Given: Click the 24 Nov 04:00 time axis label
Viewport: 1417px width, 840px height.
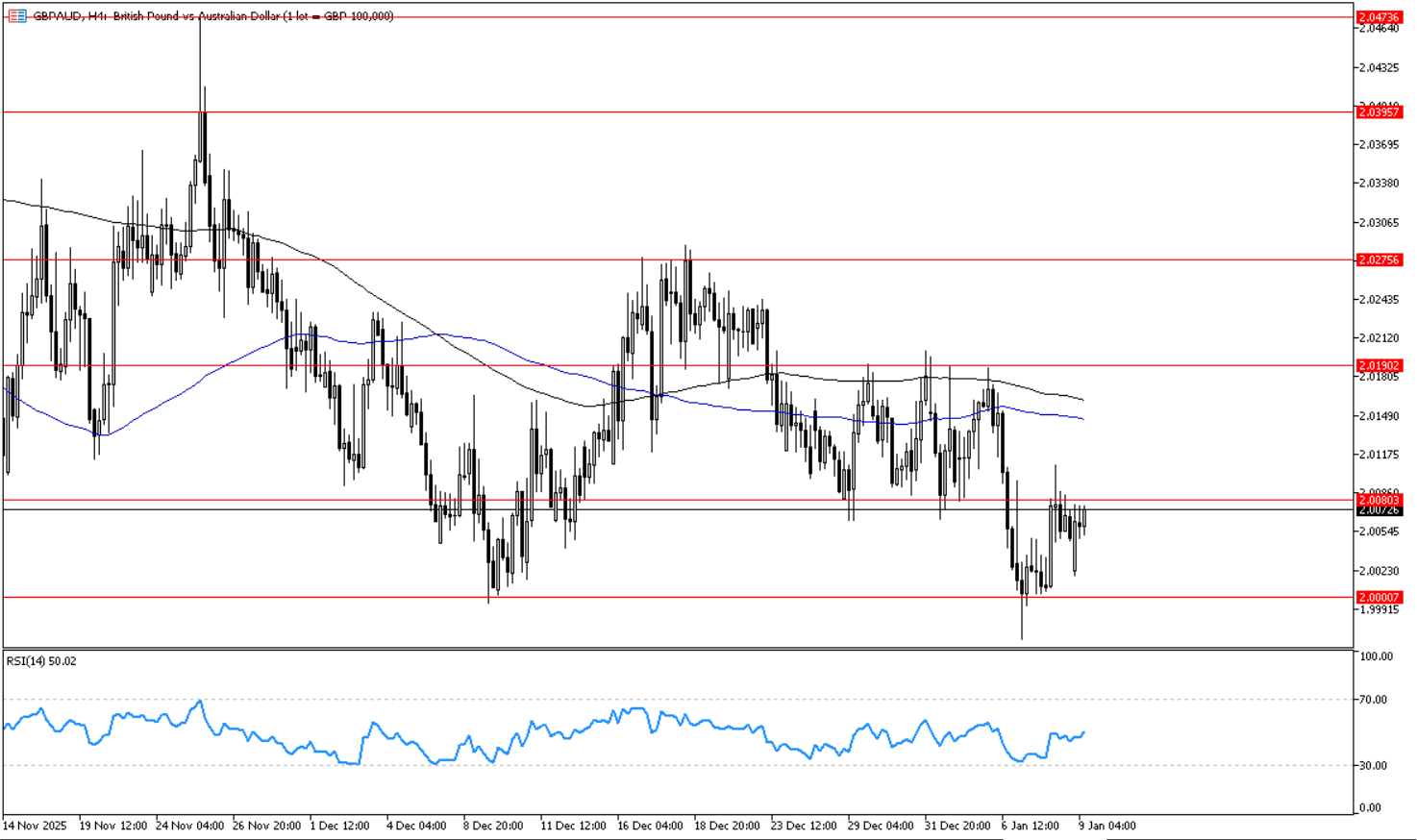Looking at the screenshot, I should point(189,826).
